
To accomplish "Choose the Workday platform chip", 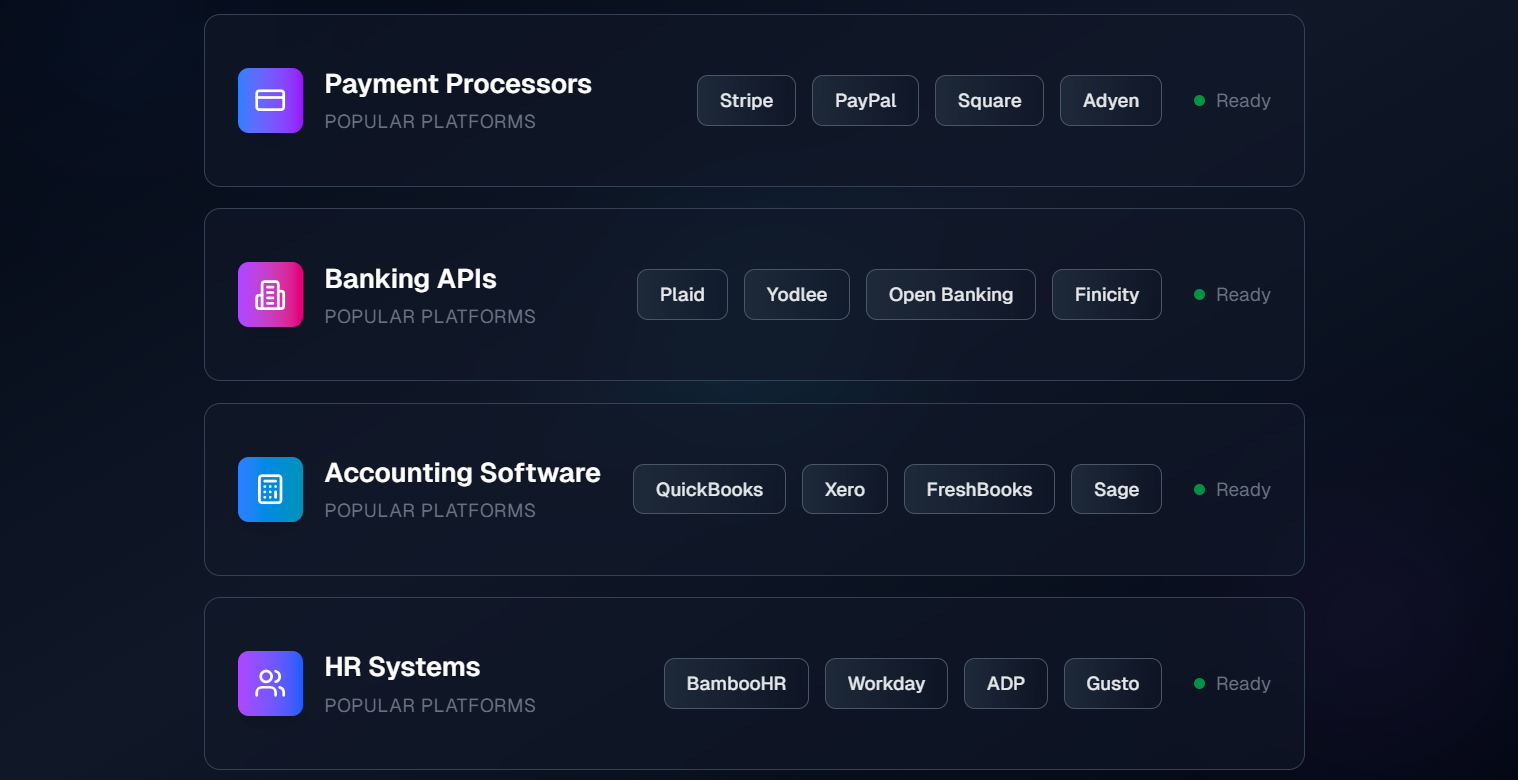I will pyautogui.click(x=886, y=683).
